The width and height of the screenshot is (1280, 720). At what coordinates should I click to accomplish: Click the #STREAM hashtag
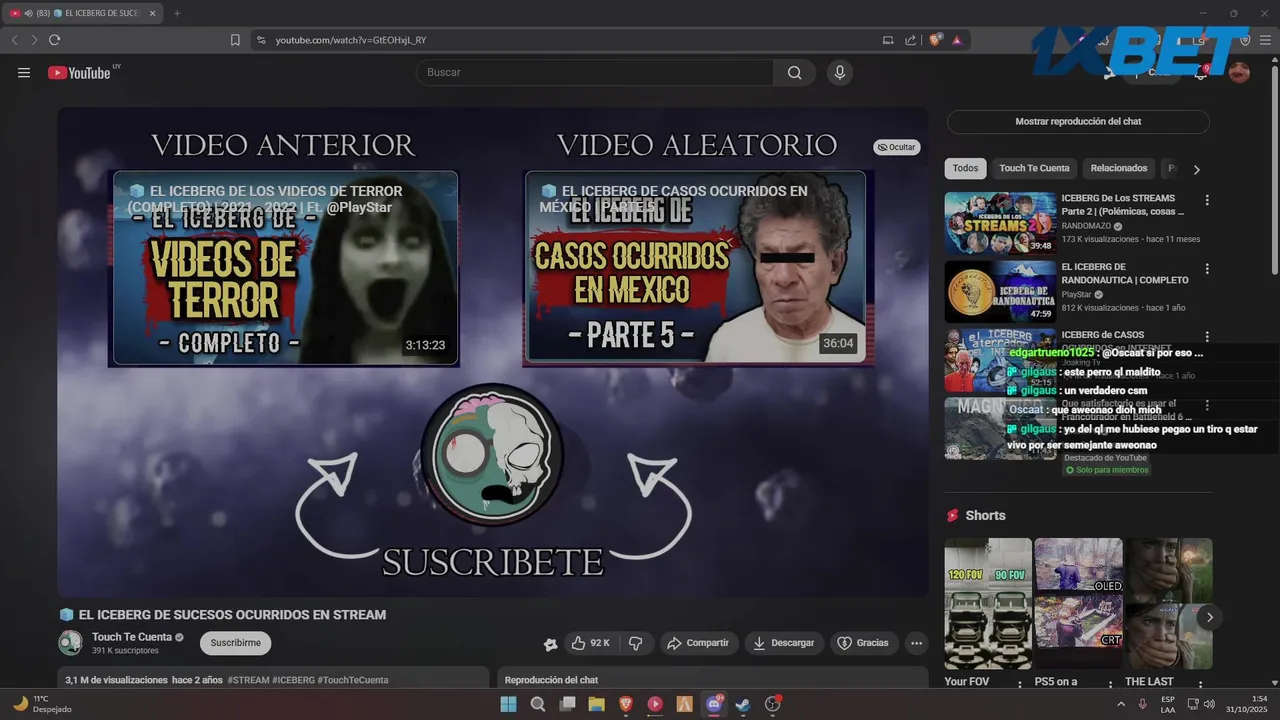[x=248, y=680]
